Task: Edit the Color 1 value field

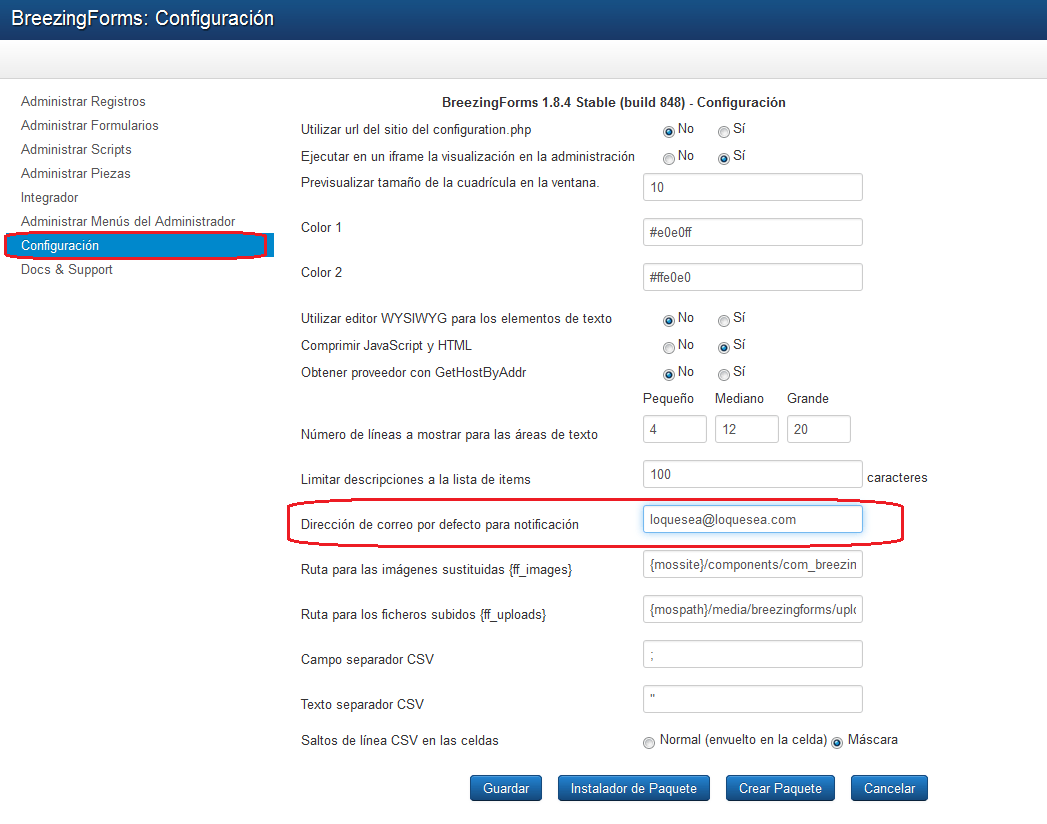Action: tap(753, 232)
